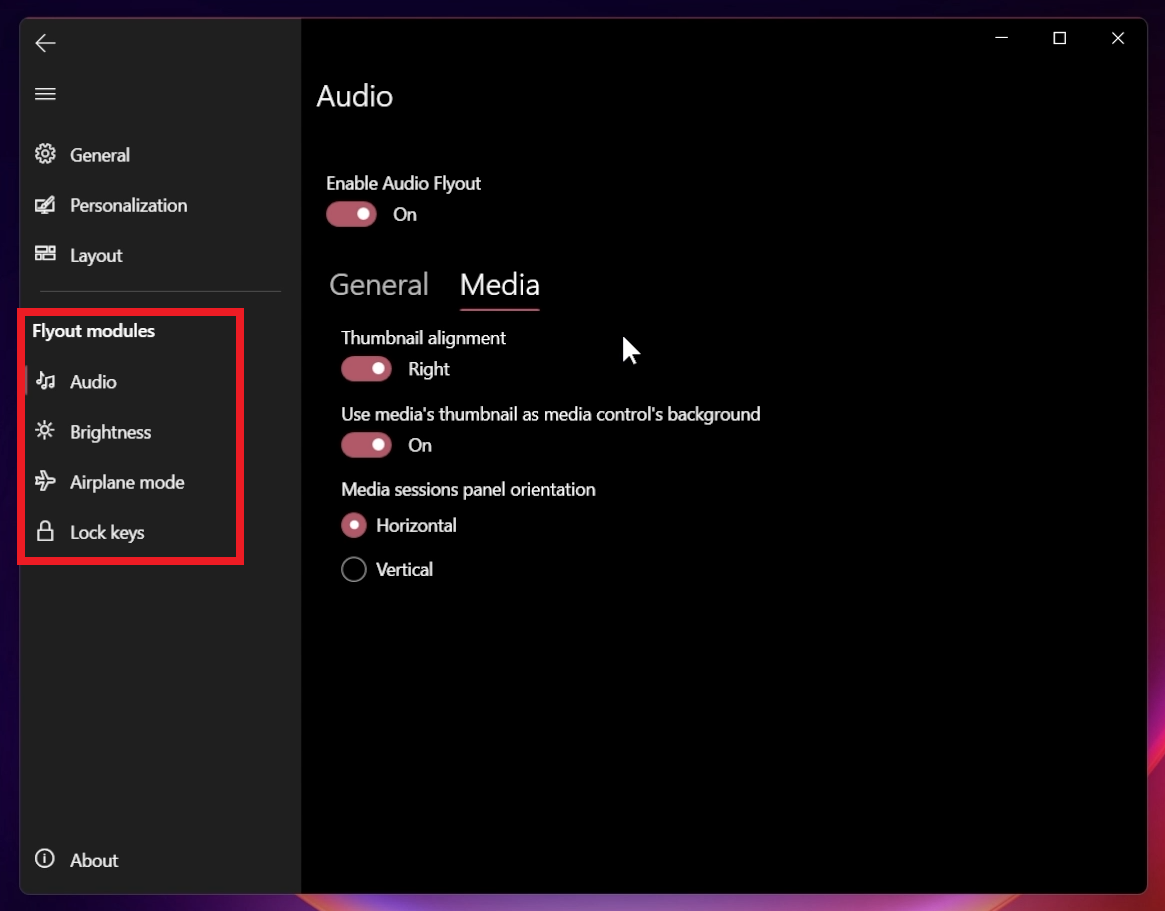This screenshot has width=1165, height=911.
Task: Select the Horizontal orientation radio button
Action: point(353,525)
